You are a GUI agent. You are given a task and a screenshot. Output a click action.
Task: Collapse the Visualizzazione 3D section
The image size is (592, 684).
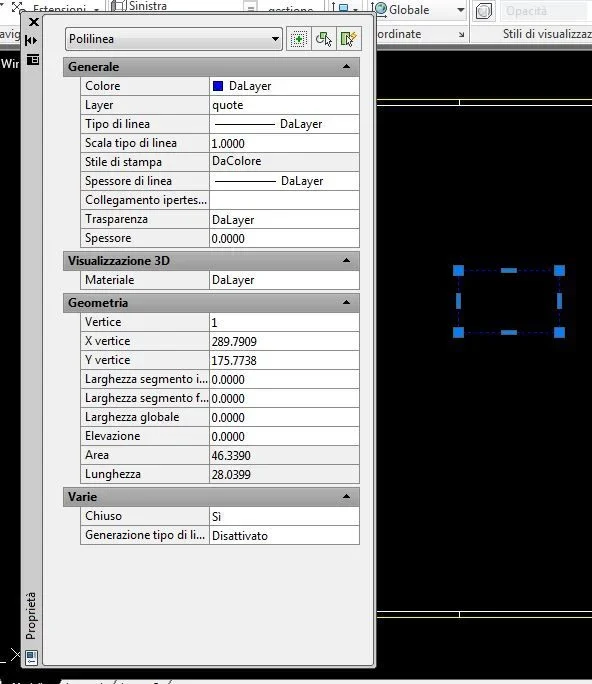[346, 260]
